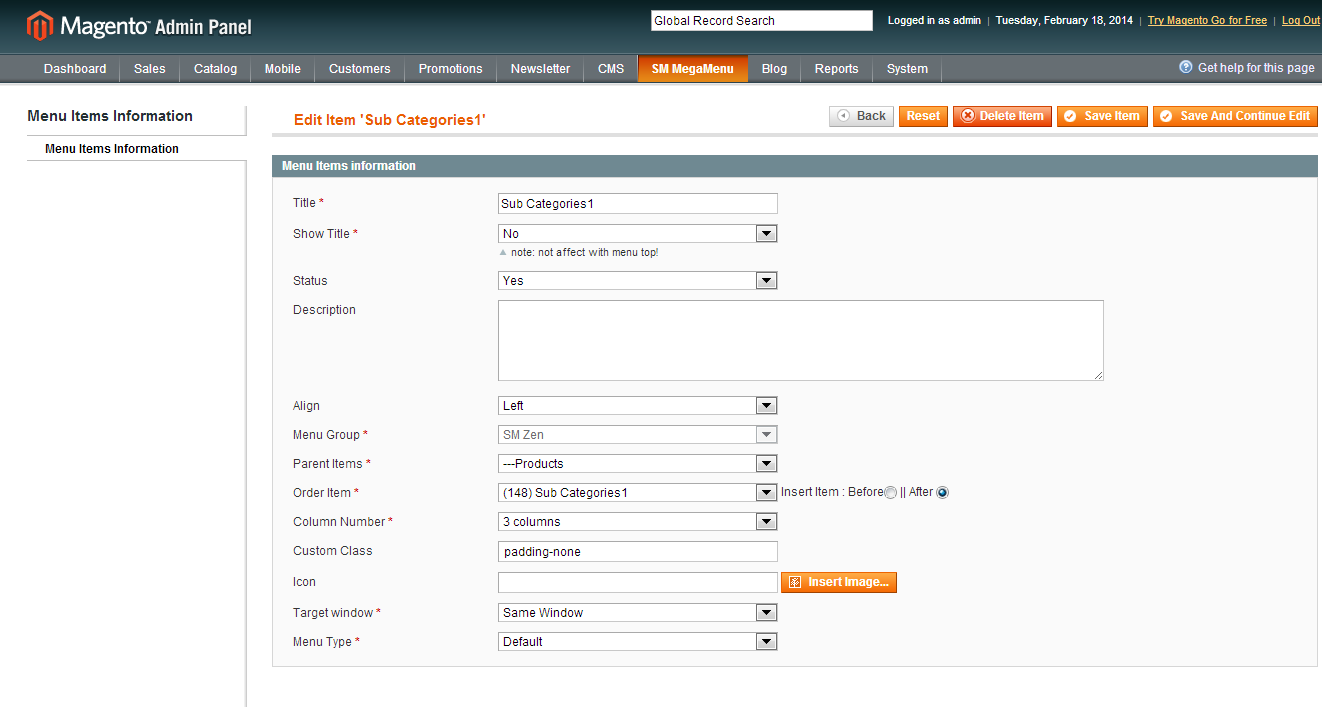Open the Order Item dropdown
The height and width of the screenshot is (707, 1322).
[637, 493]
